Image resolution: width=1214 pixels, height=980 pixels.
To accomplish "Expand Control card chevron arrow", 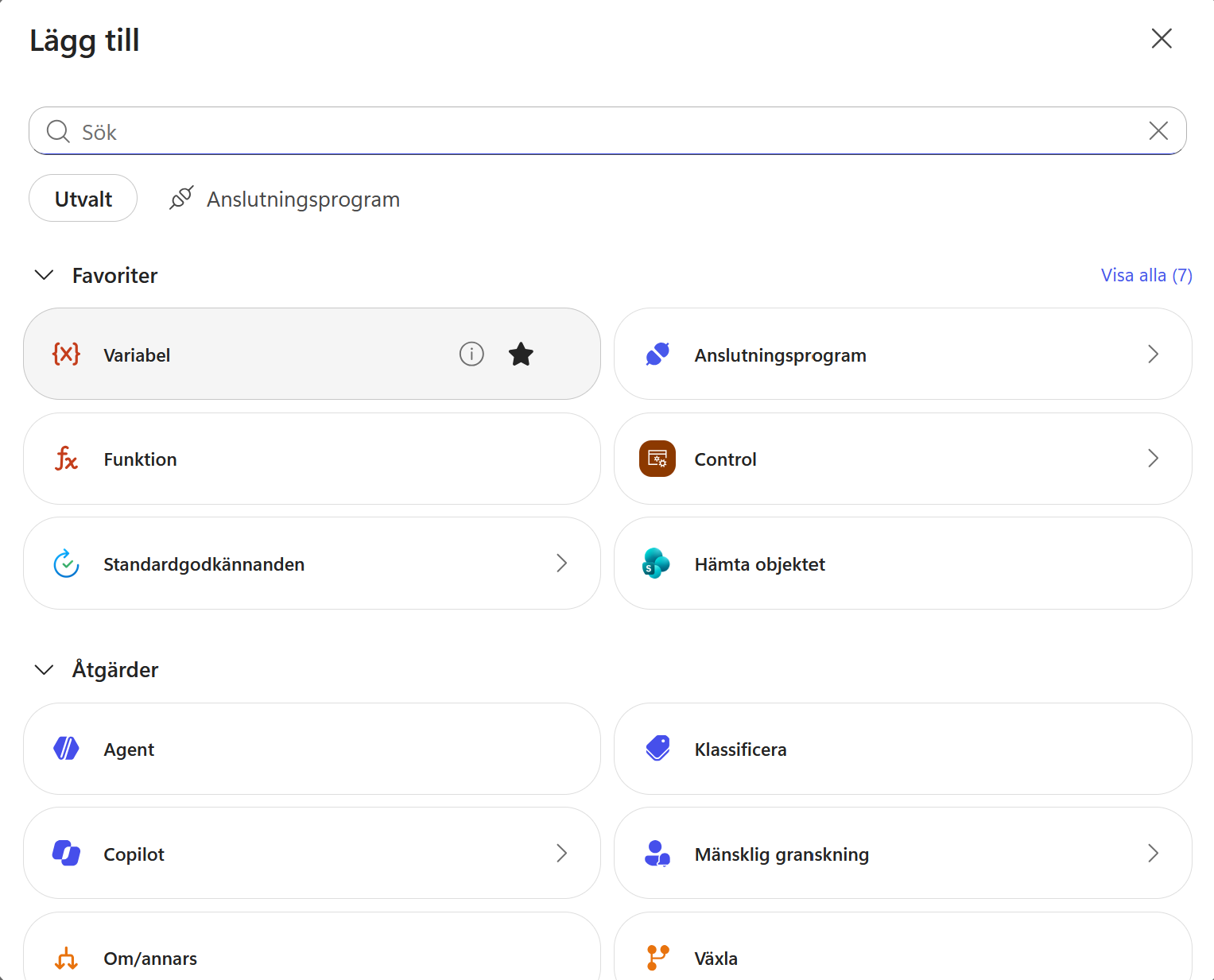I will coord(1153,459).
